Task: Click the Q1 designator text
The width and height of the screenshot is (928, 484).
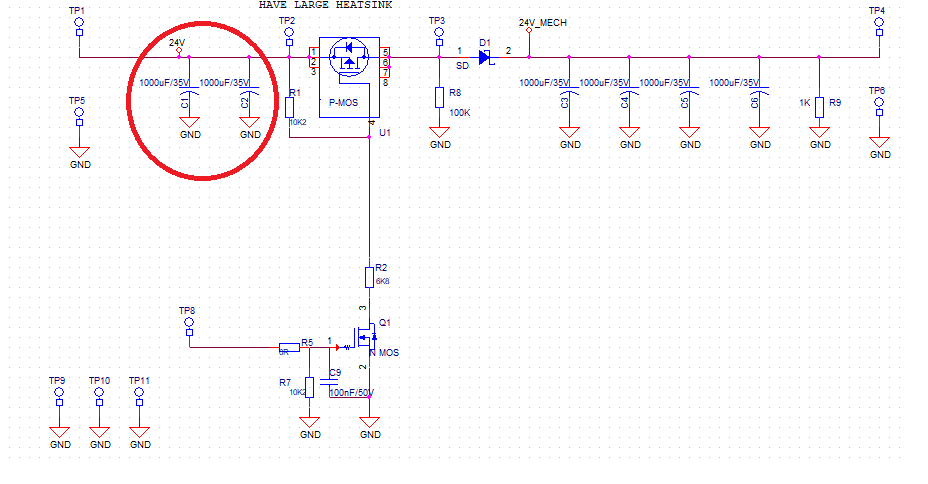Action: click(x=385, y=322)
